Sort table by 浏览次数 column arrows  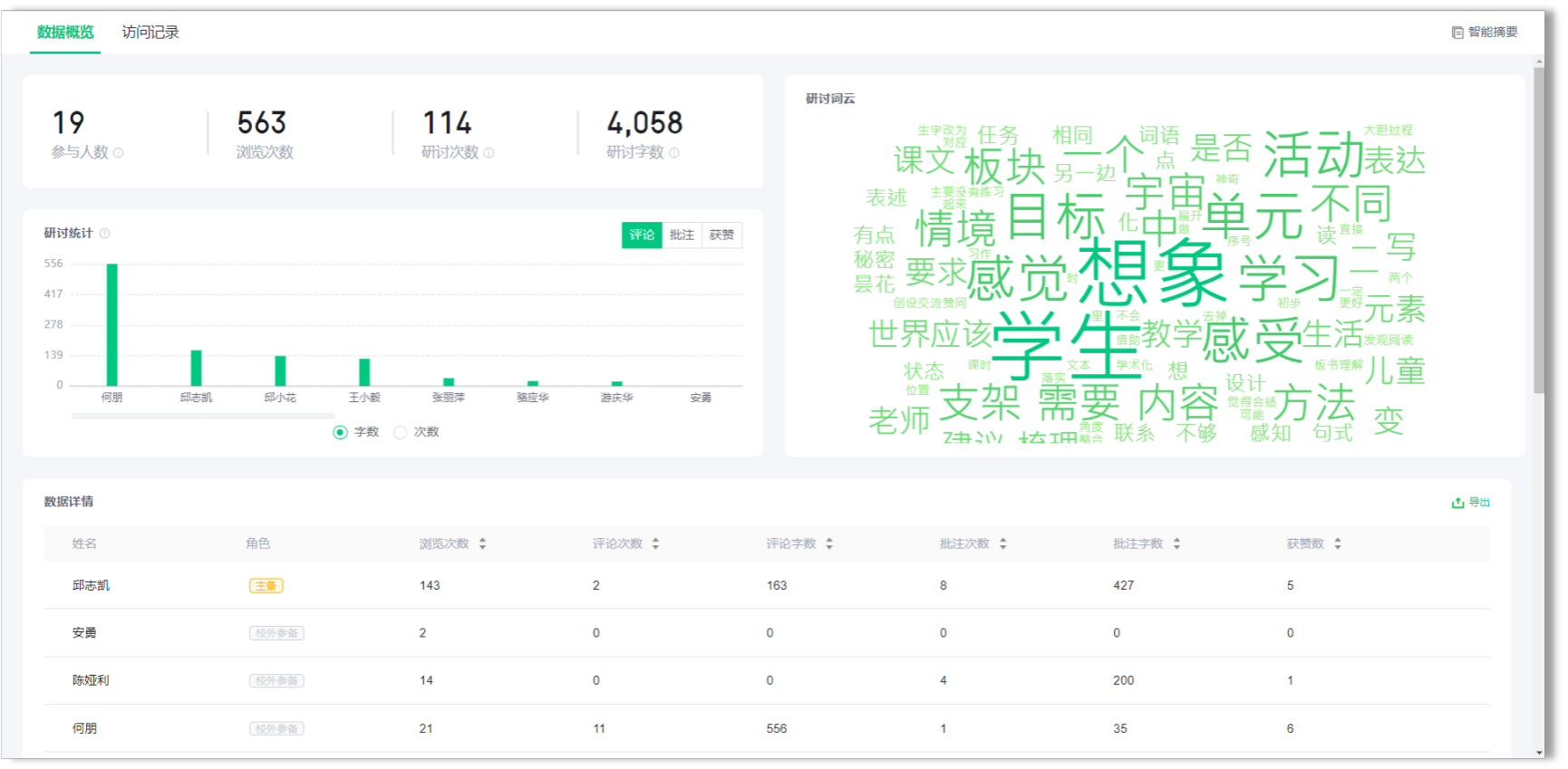(482, 543)
